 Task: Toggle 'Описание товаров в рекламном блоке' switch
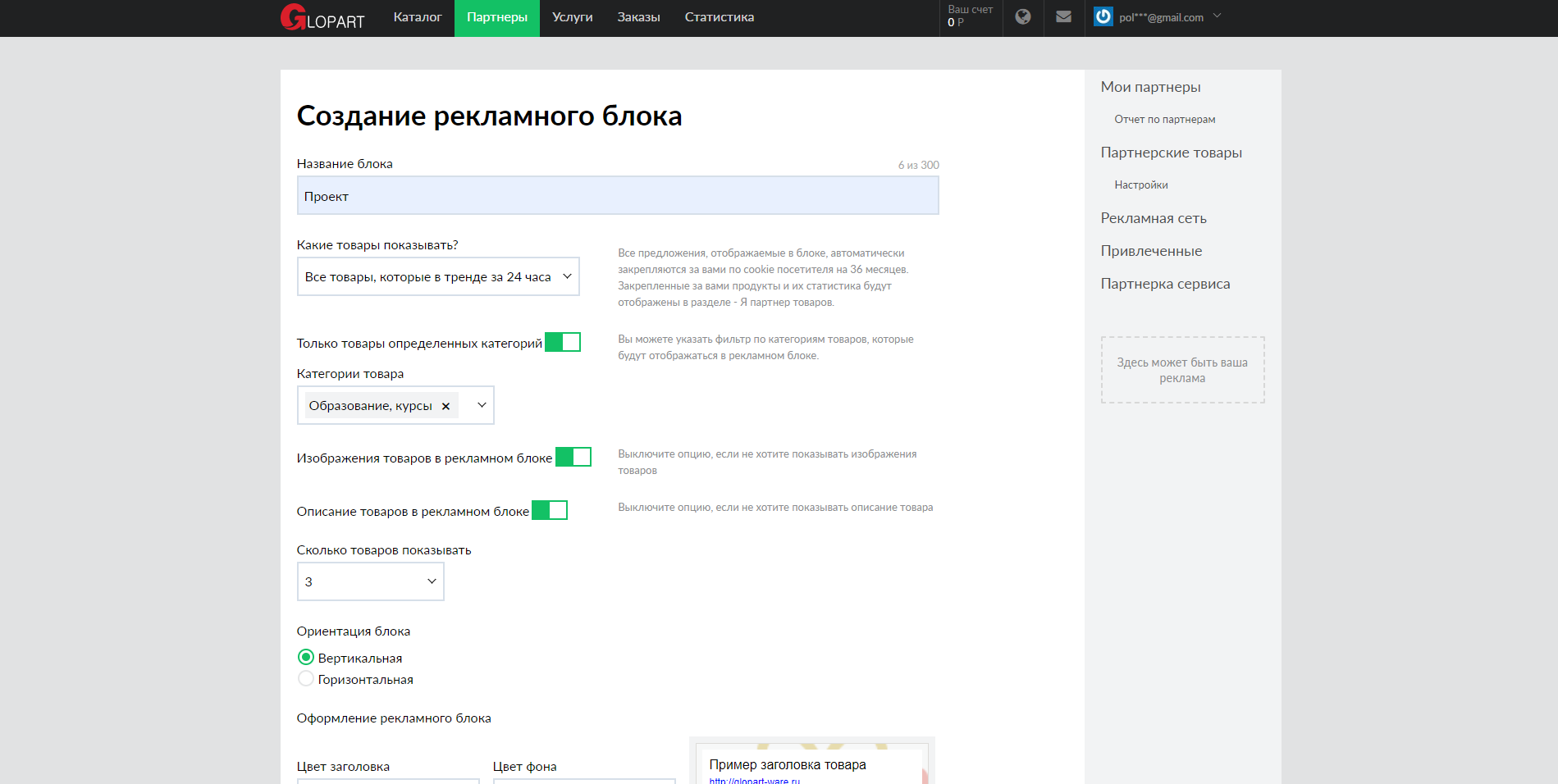point(550,510)
